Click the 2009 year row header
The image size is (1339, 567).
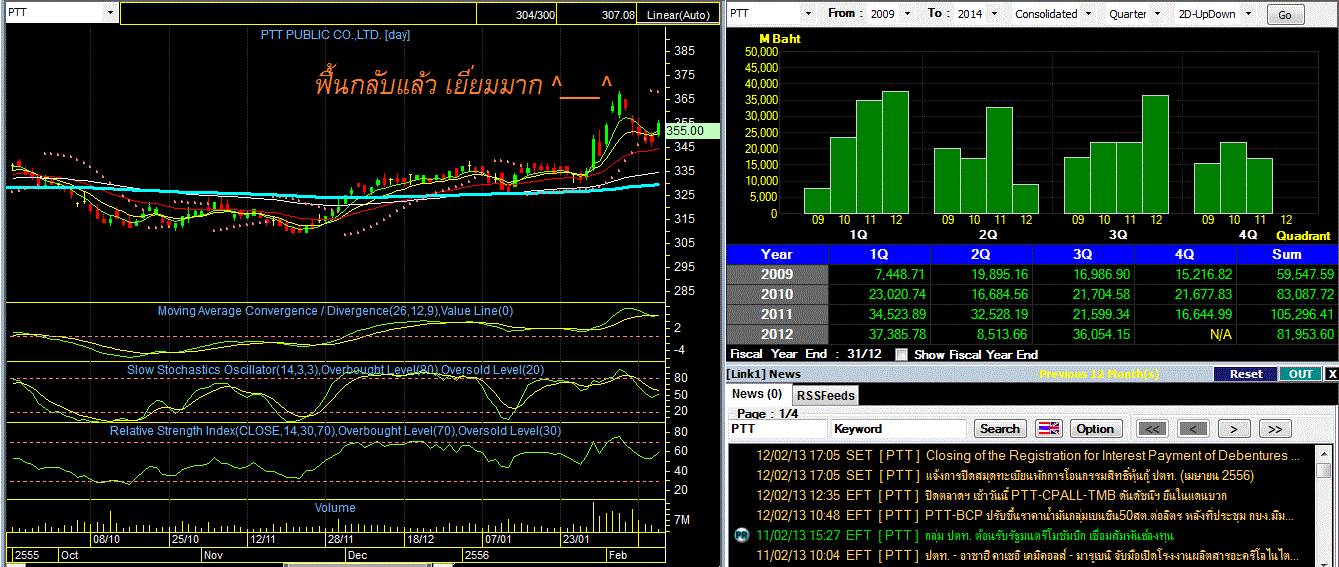click(777, 274)
